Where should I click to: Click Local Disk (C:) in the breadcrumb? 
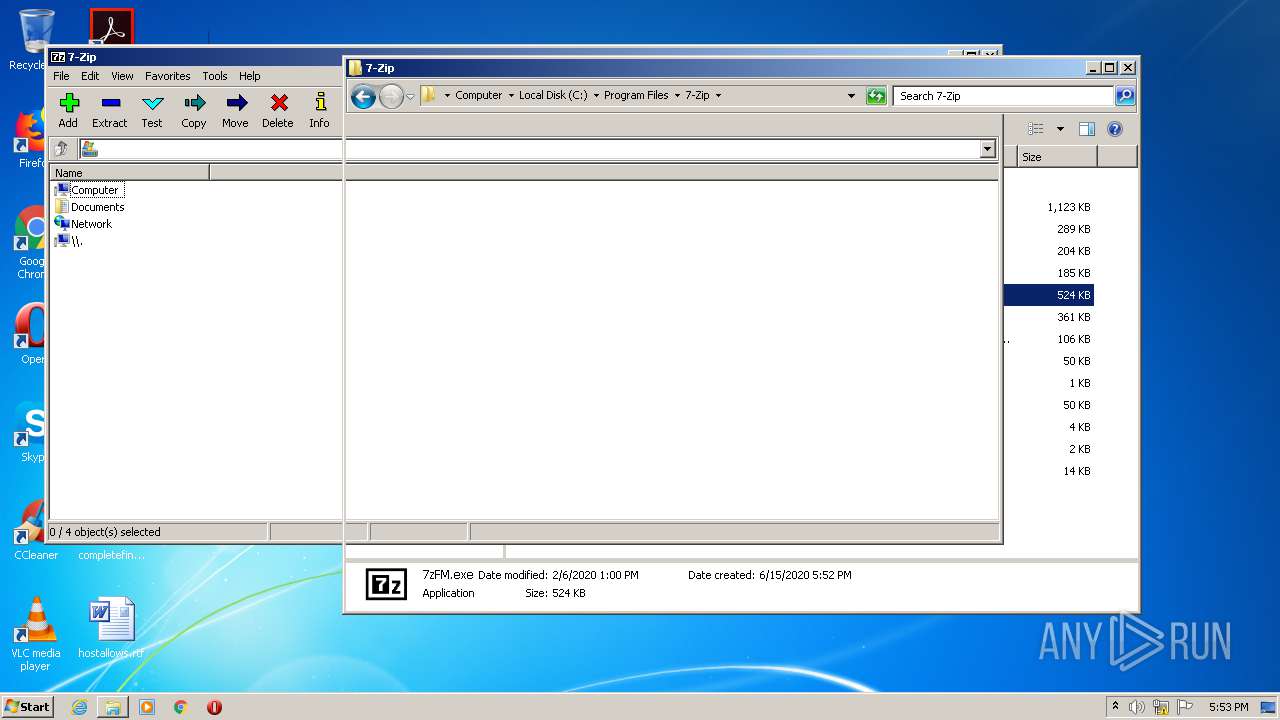click(x=553, y=96)
